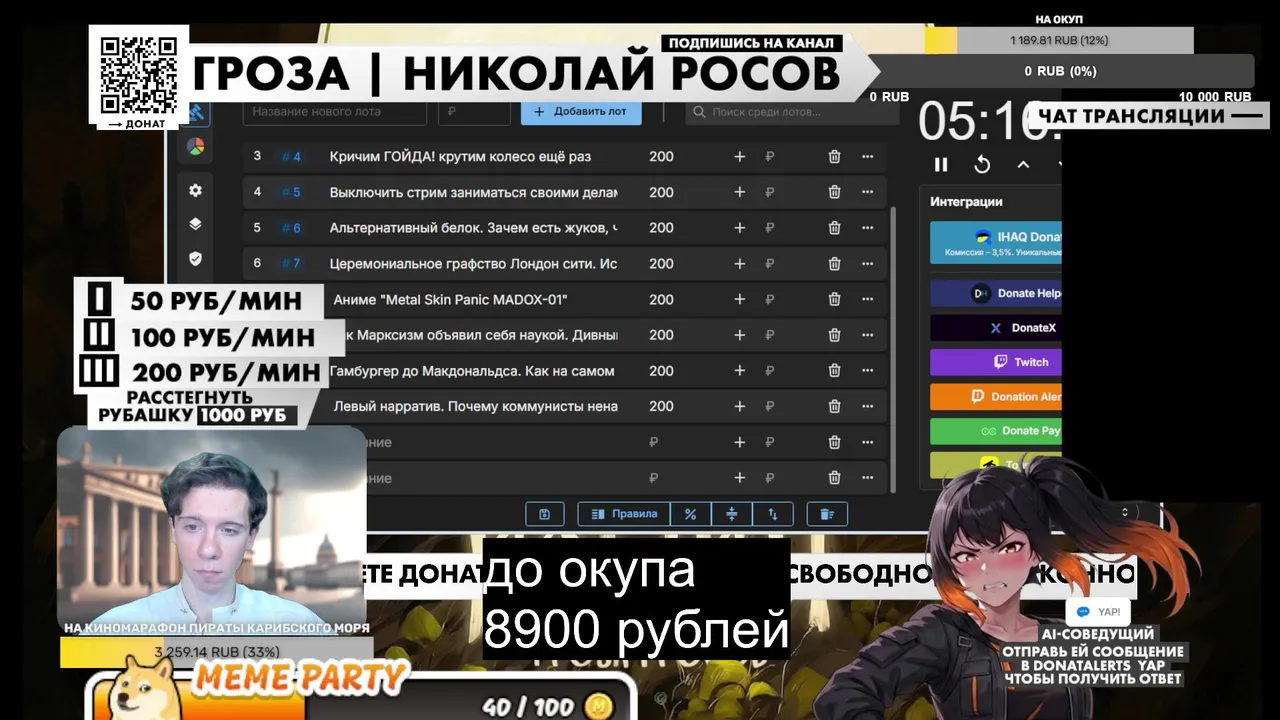Open more options for 'Выключить стрим' lot
Screen dimensions: 1280x720
click(x=867, y=192)
